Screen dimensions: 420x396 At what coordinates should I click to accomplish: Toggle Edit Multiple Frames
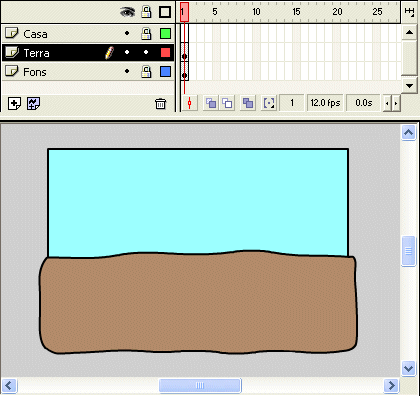click(x=248, y=103)
